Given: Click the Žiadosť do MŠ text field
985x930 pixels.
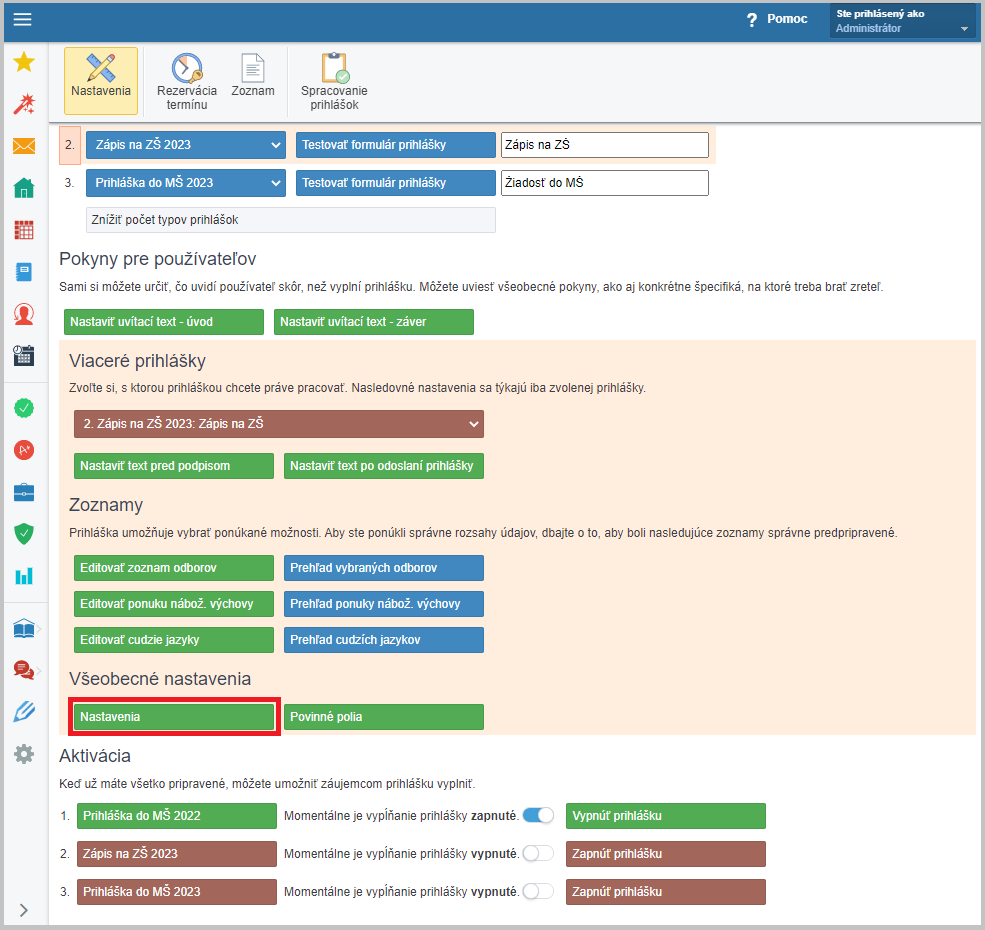Looking at the screenshot, I should [604, 183].
